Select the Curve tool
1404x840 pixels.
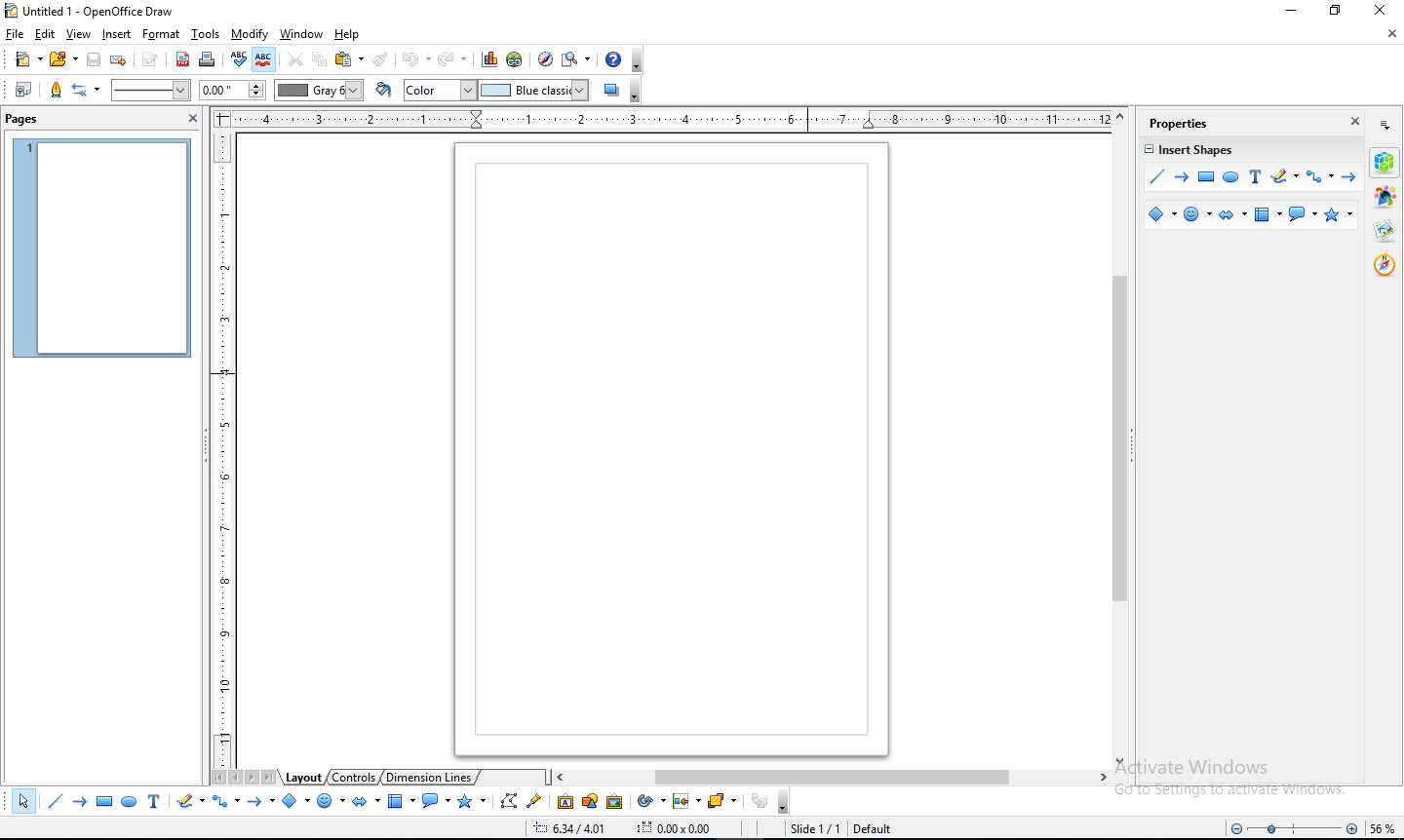[x=185, y=801]
